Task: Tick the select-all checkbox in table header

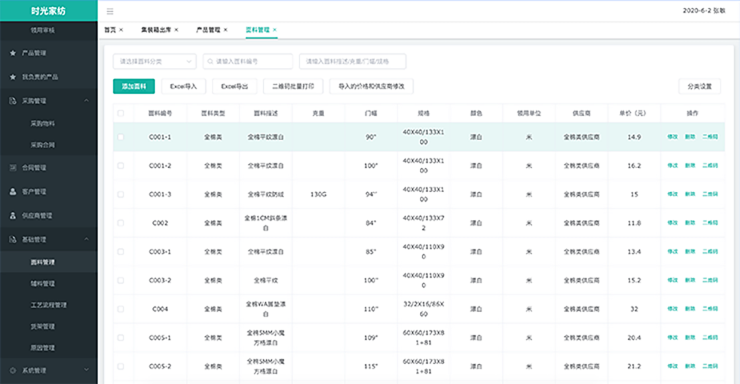Action: pyautogui.click(x=121, y=113)
